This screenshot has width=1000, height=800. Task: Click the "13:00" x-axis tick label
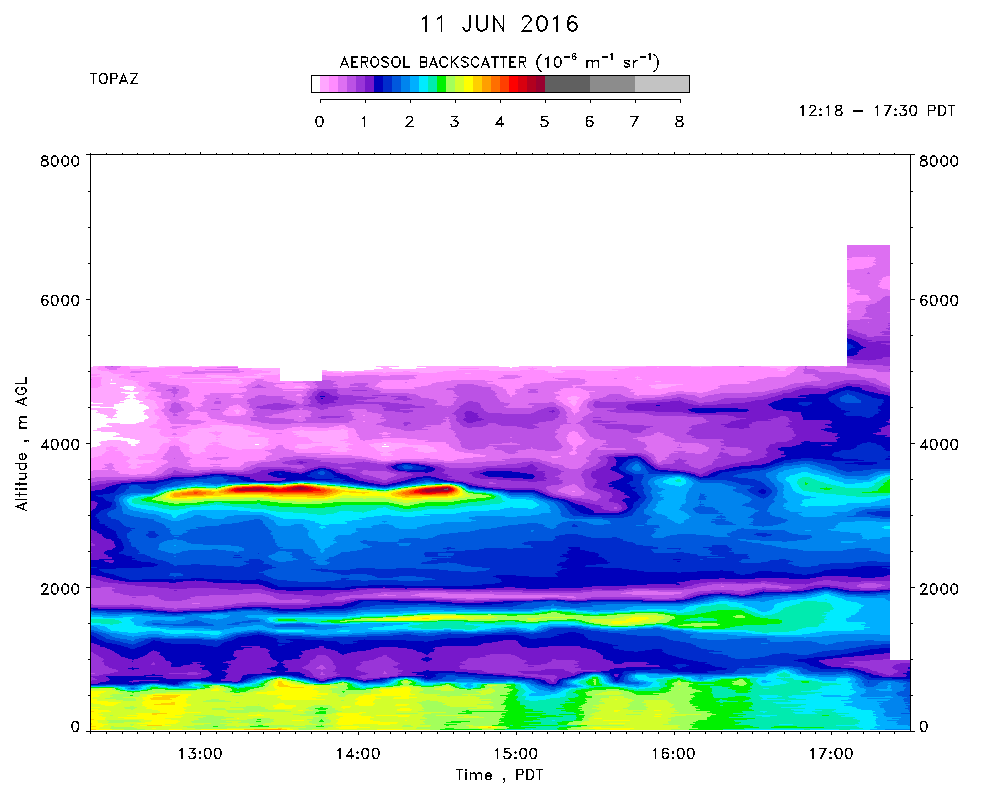[x=200, y=754]
